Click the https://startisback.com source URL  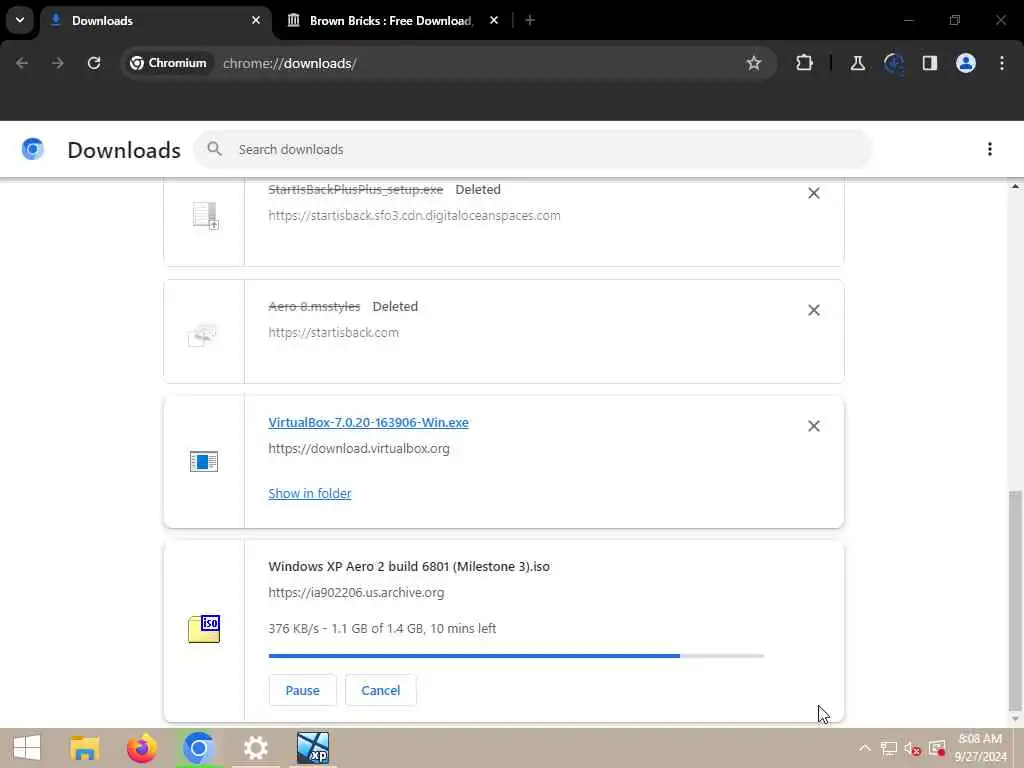(333, 332)
